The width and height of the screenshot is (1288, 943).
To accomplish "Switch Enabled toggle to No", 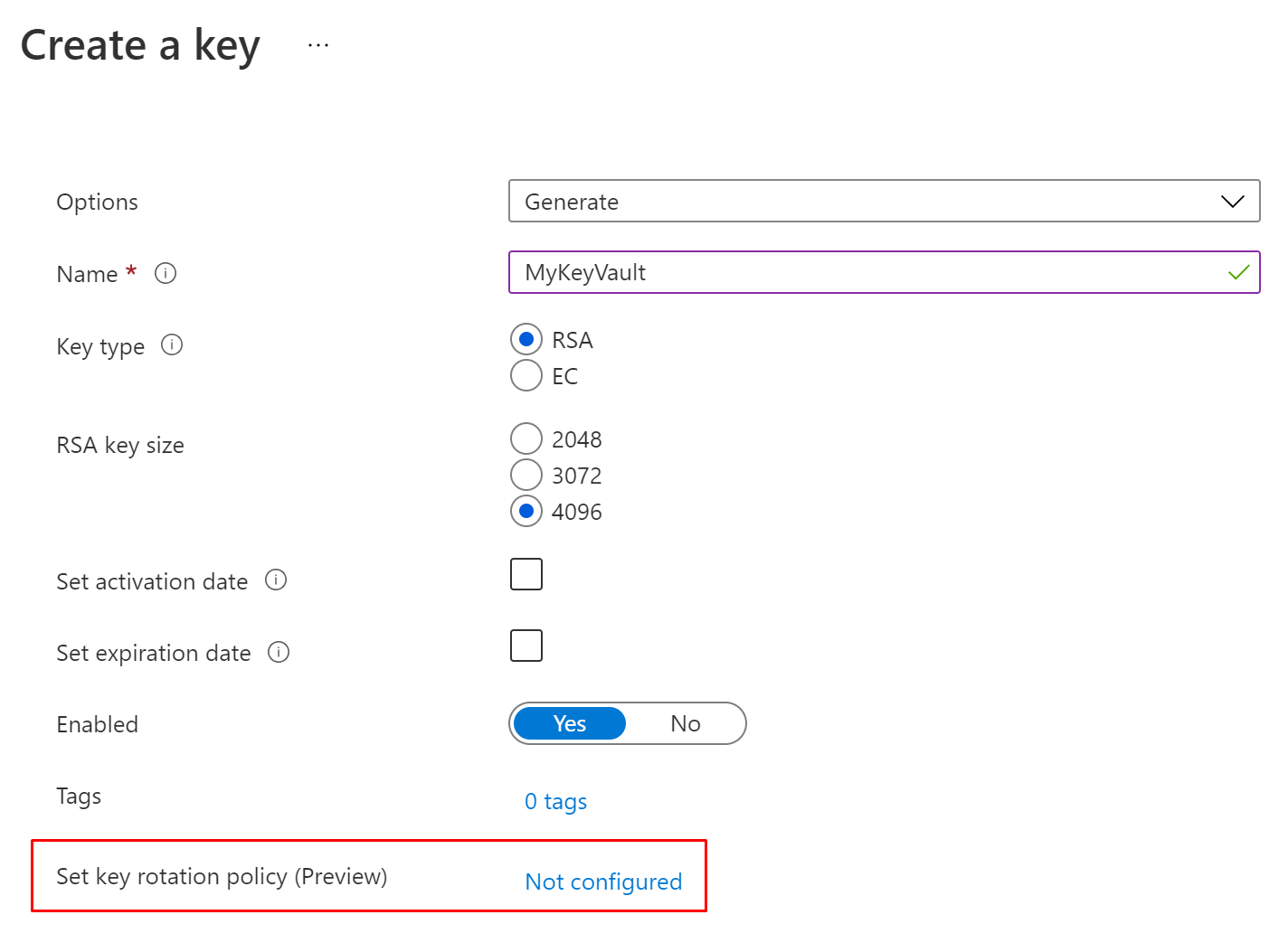I will coord(686,723).
